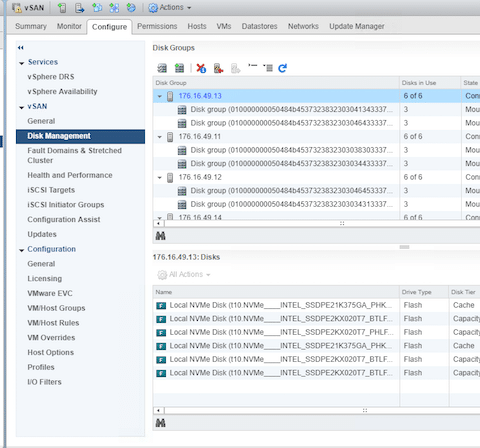Click the Collapse All icon in Disk Groups
Image resolution: width=480 pixels, height=448 pixels.
(253, 66)
